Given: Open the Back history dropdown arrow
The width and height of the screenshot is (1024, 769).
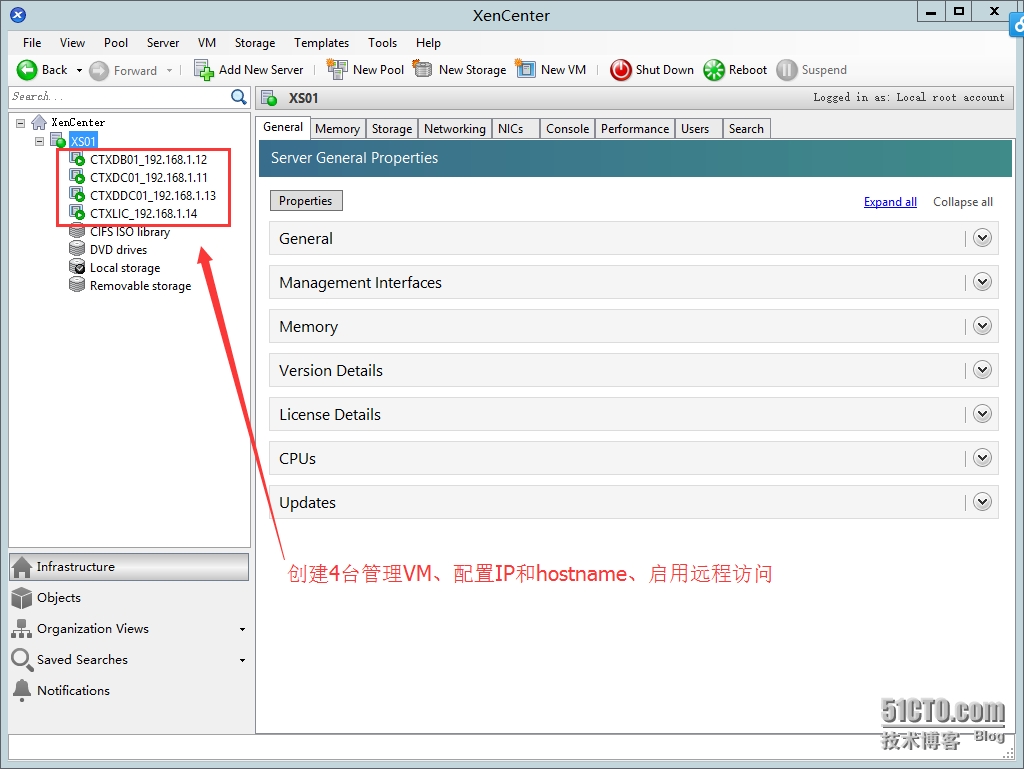Looking at the screenshot, I should point(80,71).
